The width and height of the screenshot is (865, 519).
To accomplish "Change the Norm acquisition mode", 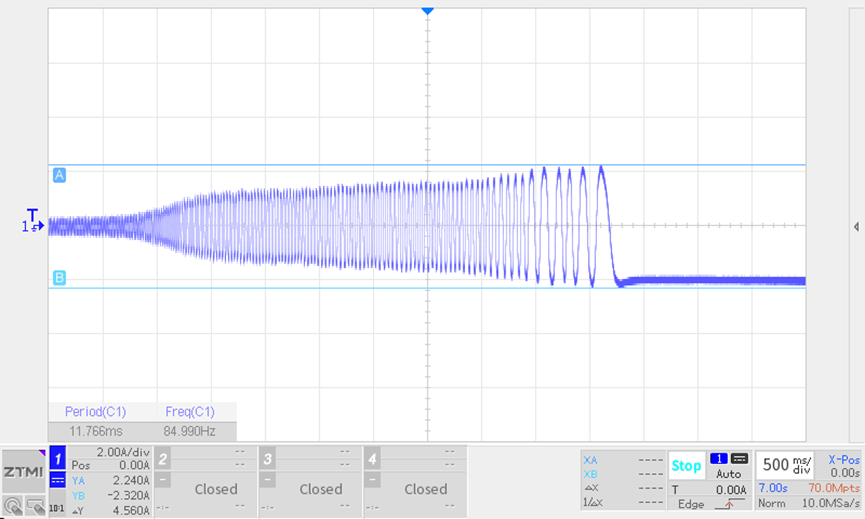I will (x=771, y=504).
